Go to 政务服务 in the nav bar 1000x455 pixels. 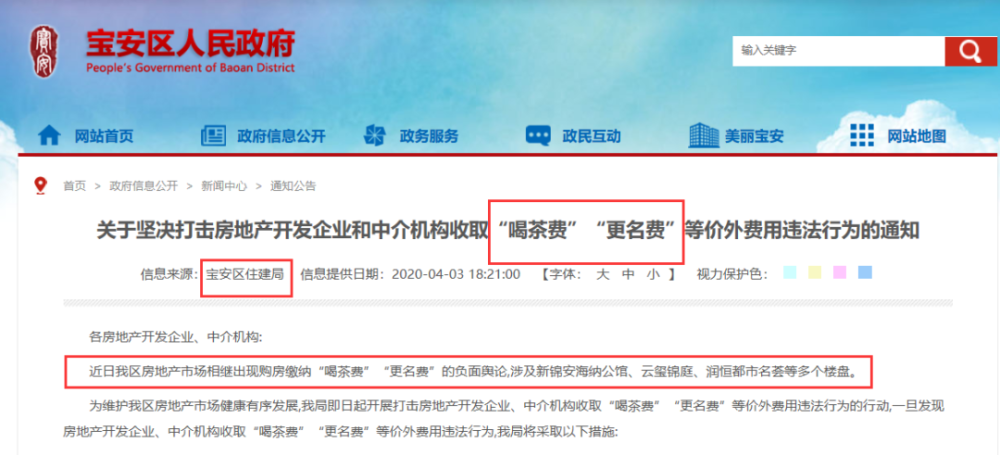429,136
